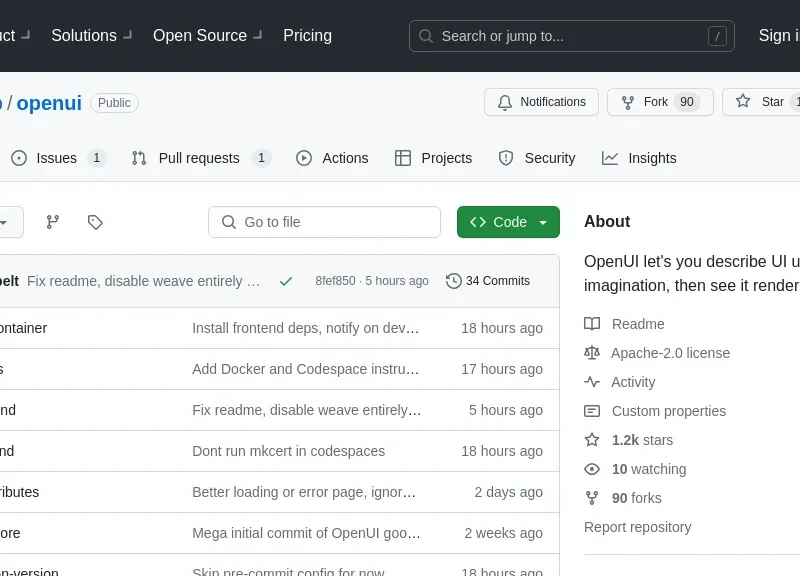Click the tags icon next to branches
The width and height of the screenshot is (800, 576).
click(95, 222)
